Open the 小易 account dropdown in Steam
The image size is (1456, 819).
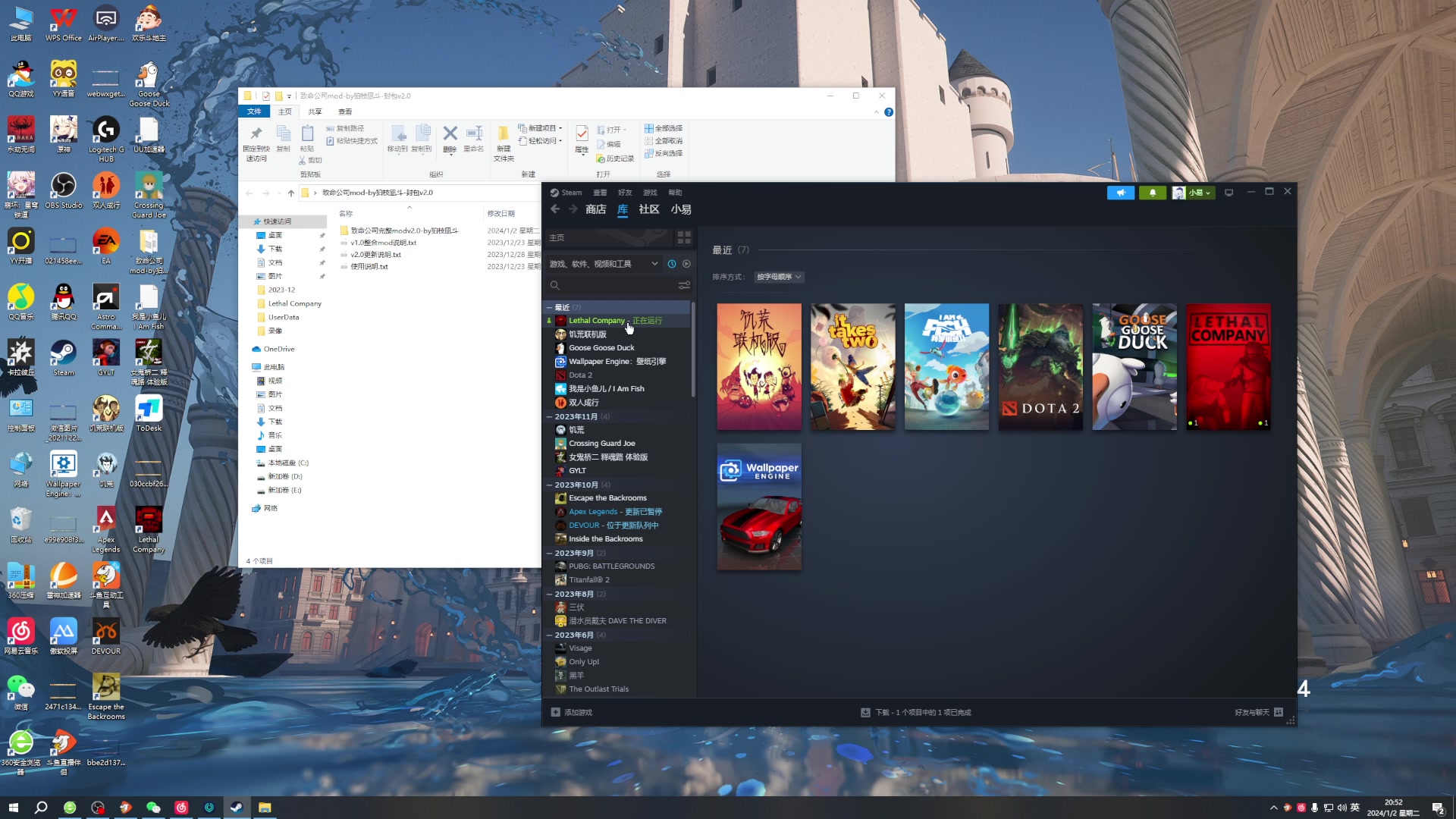click(x=1194, y=193)
